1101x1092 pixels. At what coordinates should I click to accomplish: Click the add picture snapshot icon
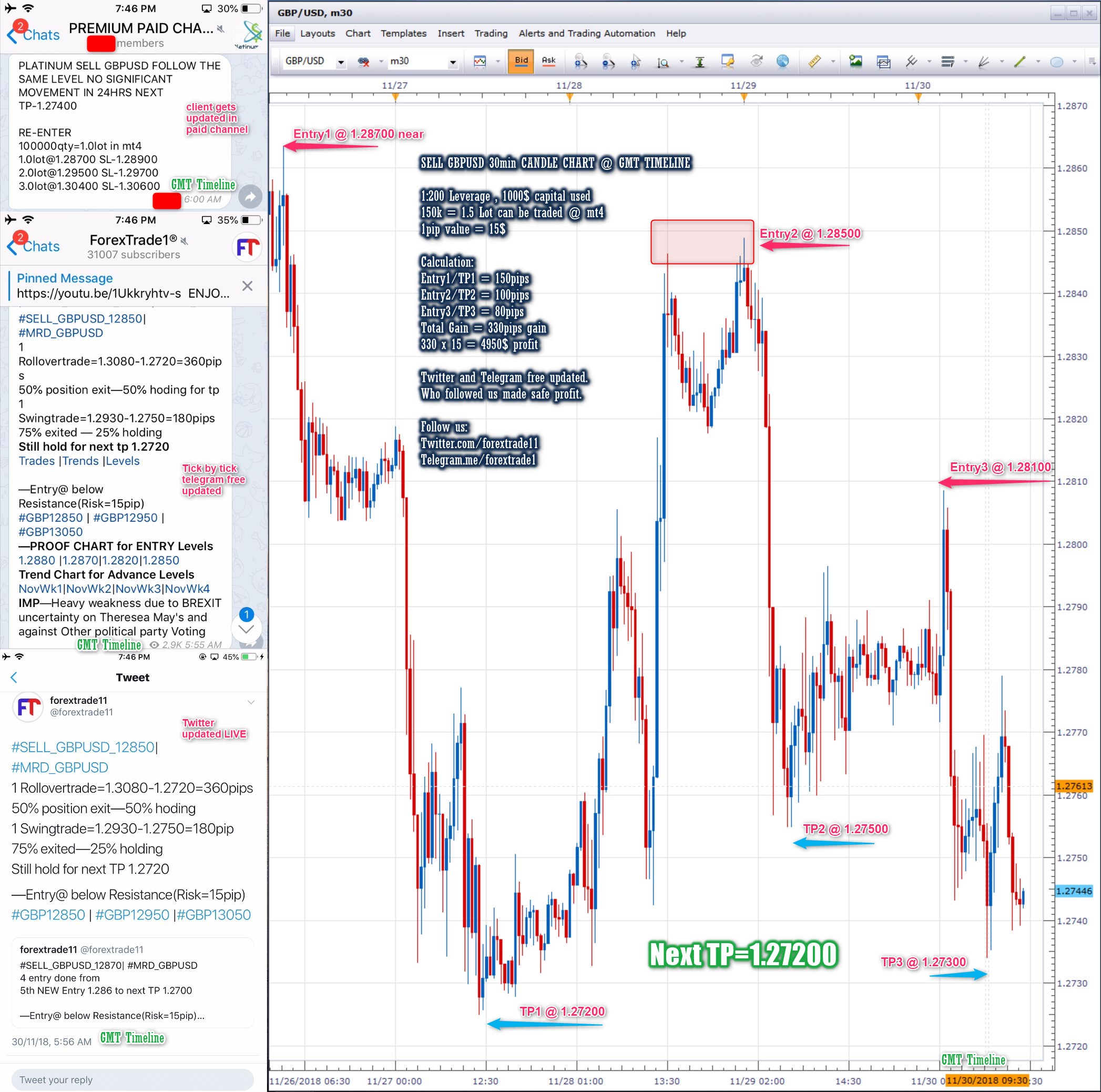(855, 62)
